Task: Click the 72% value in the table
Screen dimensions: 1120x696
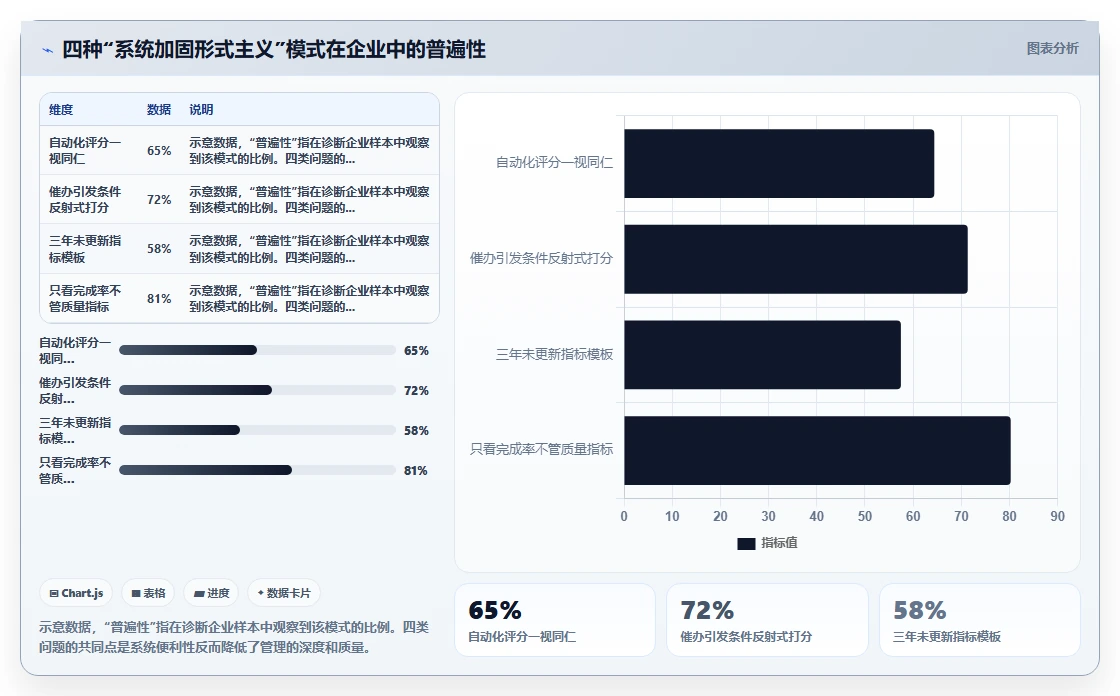Action: [x=159, y=199]
